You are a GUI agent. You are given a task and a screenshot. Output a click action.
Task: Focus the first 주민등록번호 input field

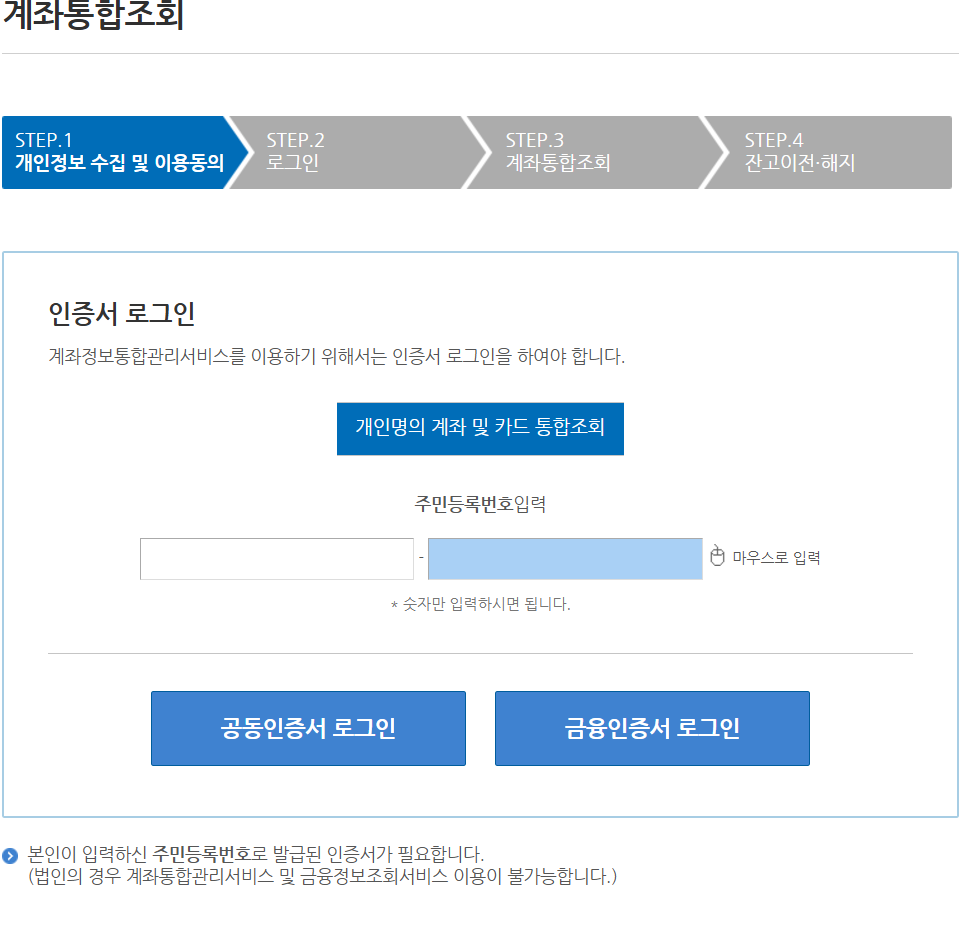pyautogui.click(x=277, y=559)
